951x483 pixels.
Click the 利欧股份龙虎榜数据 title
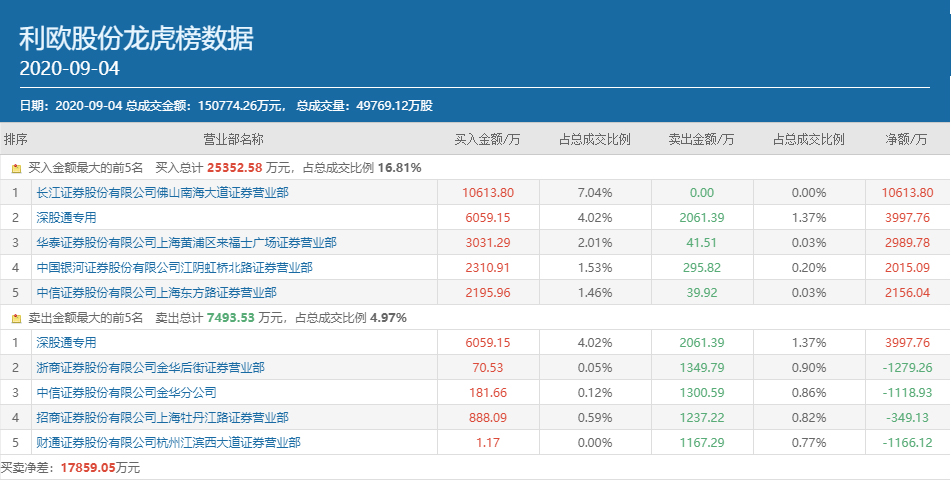(x=136, y=39)
